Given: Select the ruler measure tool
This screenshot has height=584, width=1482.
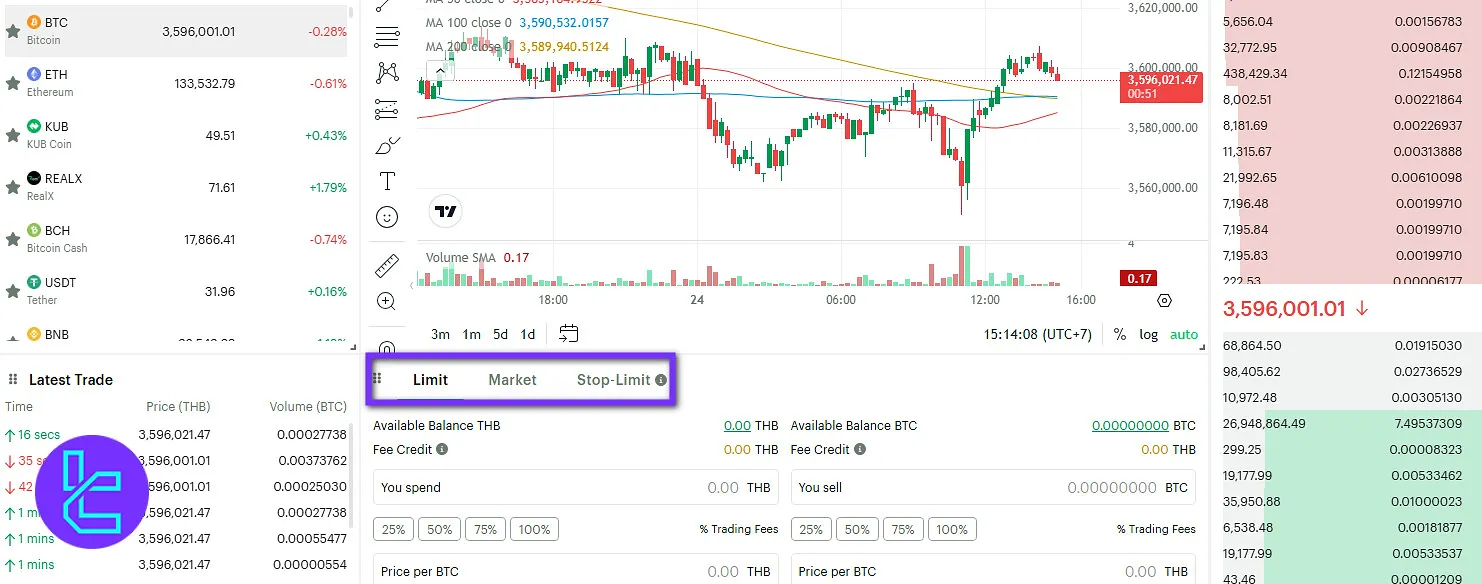Looking at the screenshot, I should coord(386,266).
